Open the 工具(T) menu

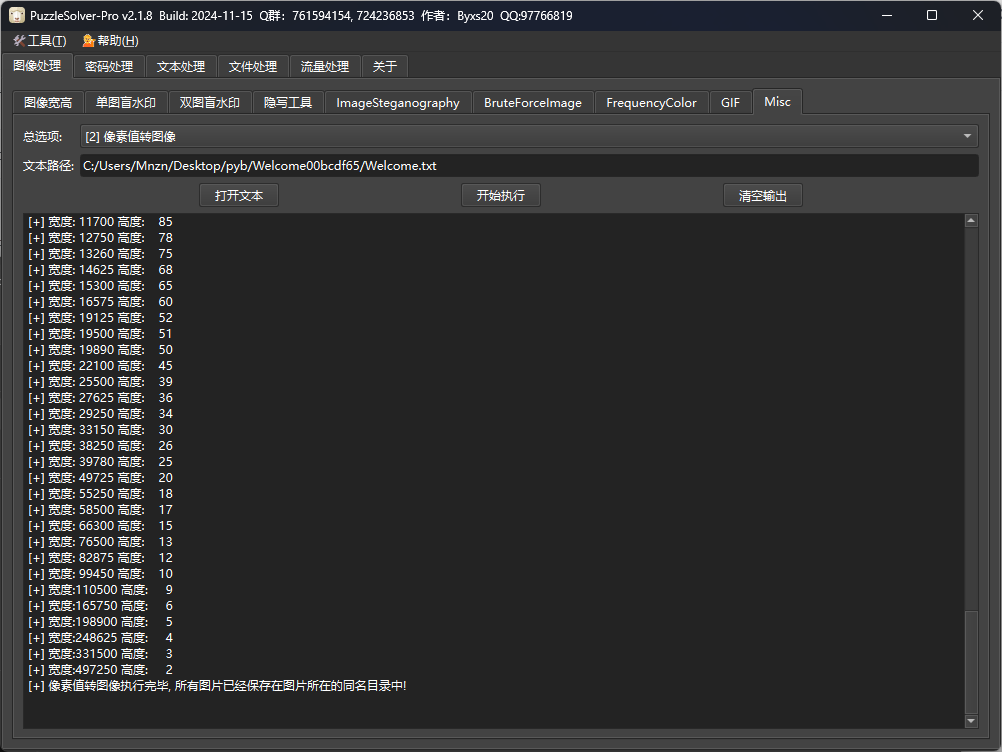coord(40,41)
